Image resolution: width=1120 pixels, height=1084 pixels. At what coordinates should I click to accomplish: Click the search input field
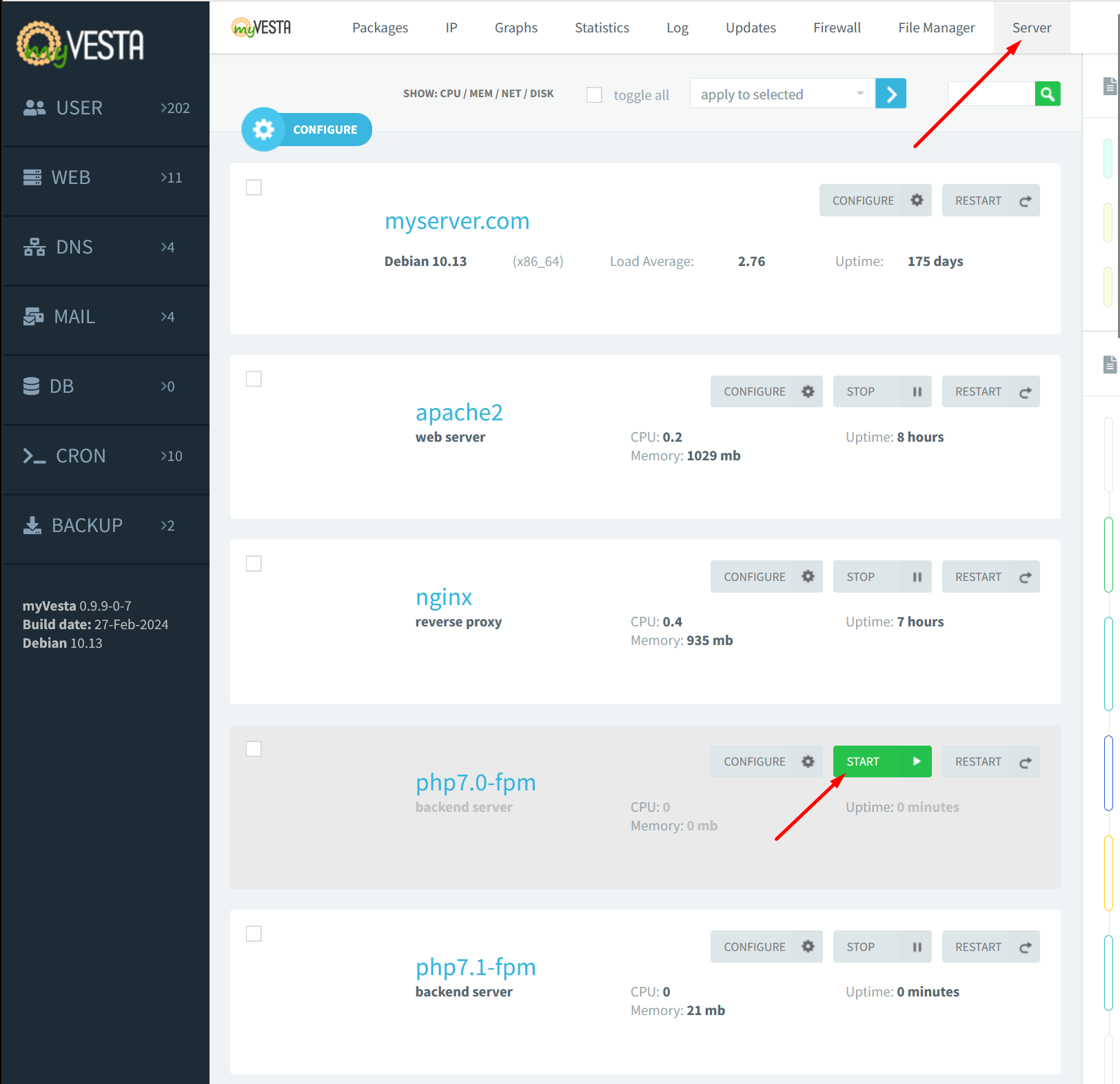coord(991,94)
